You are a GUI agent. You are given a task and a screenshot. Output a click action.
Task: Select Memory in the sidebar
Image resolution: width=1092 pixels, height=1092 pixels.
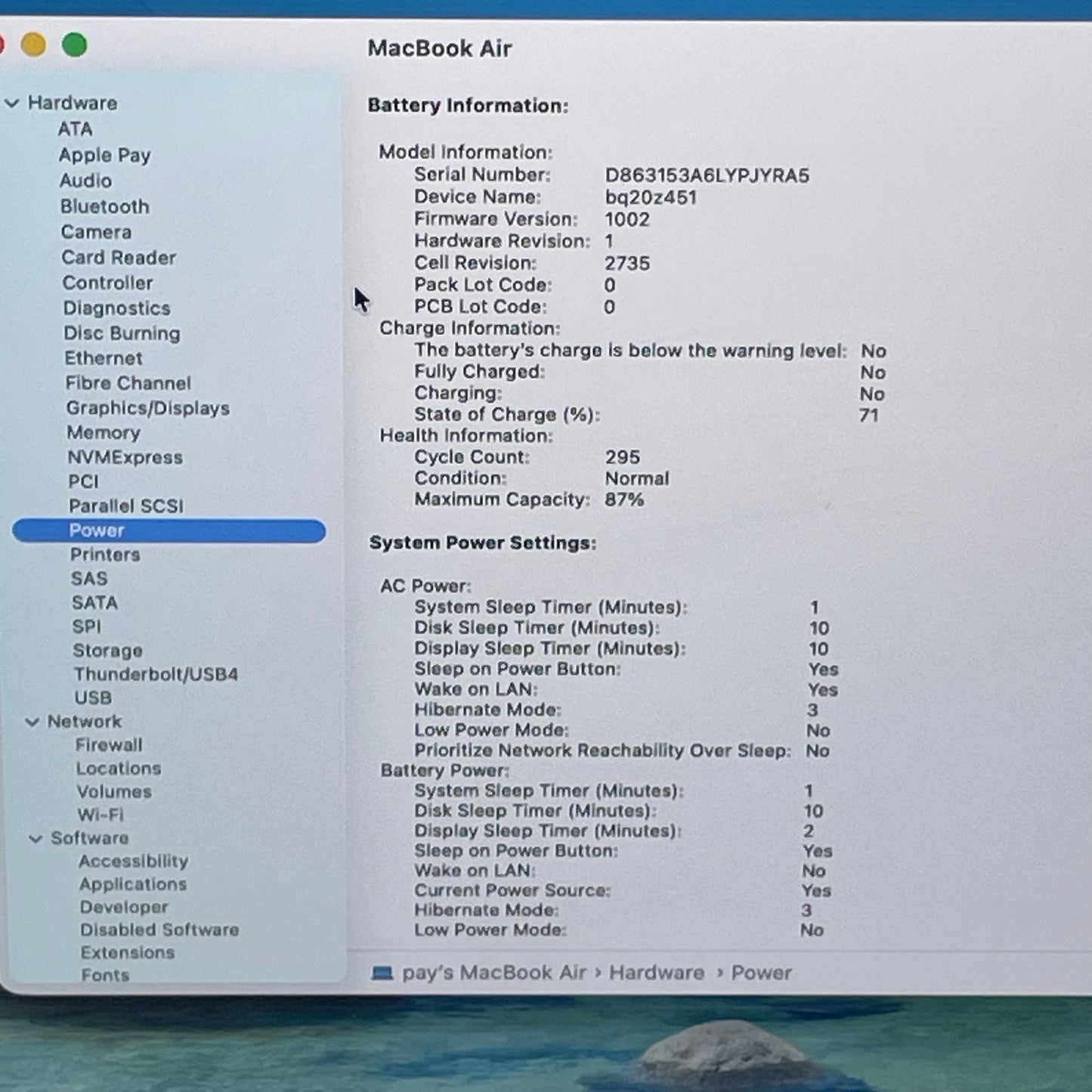click(104, 433)
